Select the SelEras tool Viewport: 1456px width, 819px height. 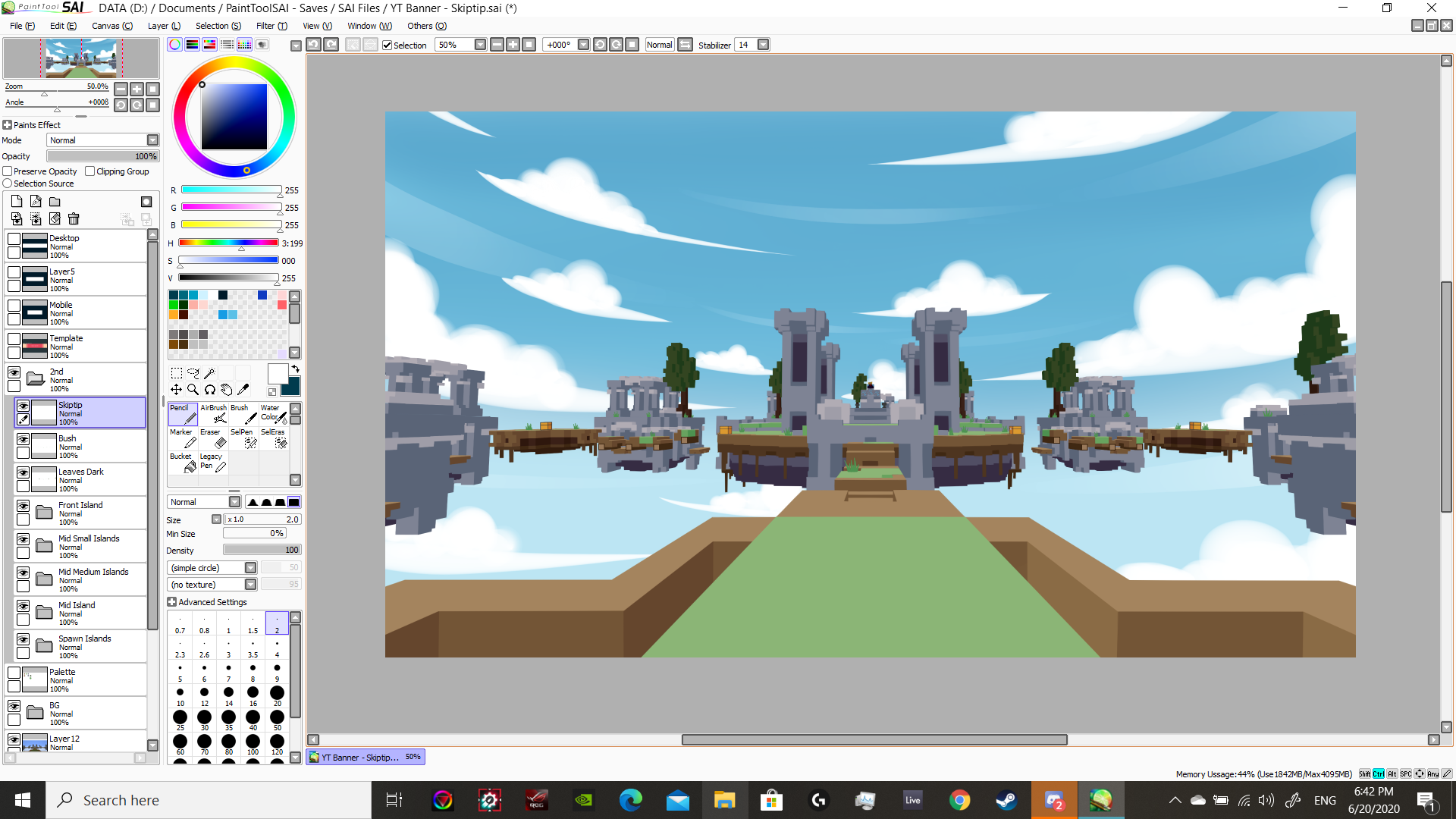point(273,438)
